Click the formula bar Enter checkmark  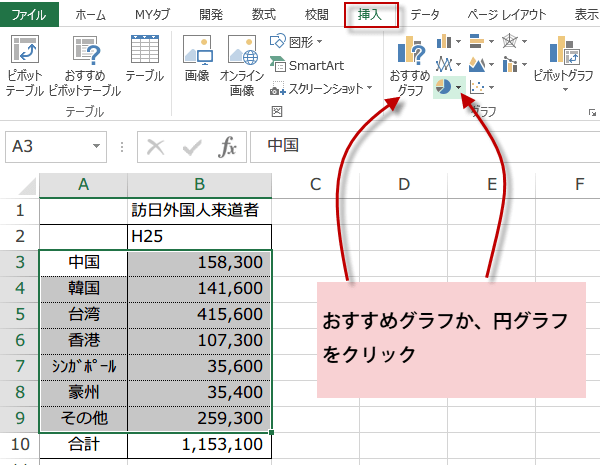[192, 147]
